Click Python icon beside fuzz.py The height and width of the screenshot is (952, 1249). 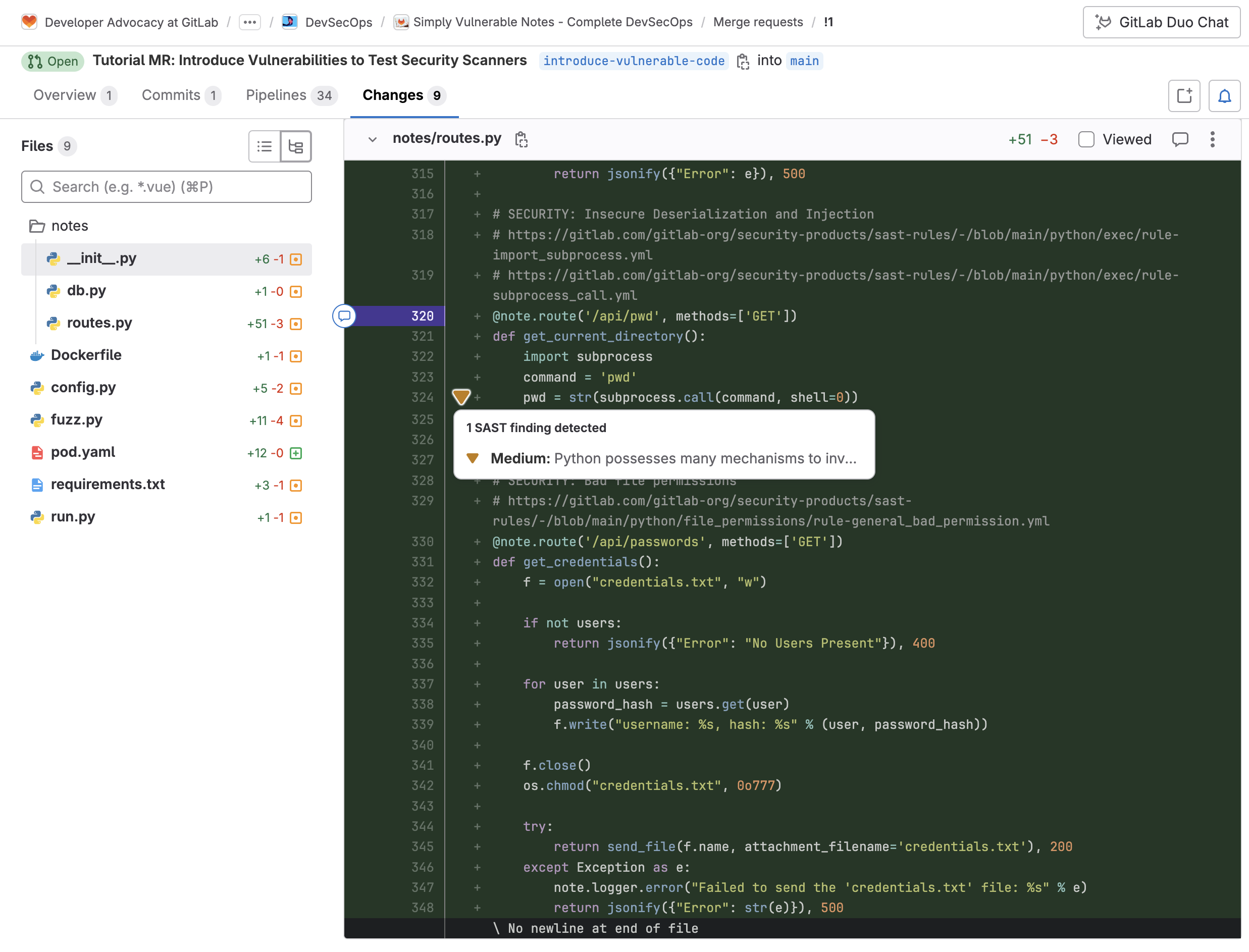coord(37,420)
